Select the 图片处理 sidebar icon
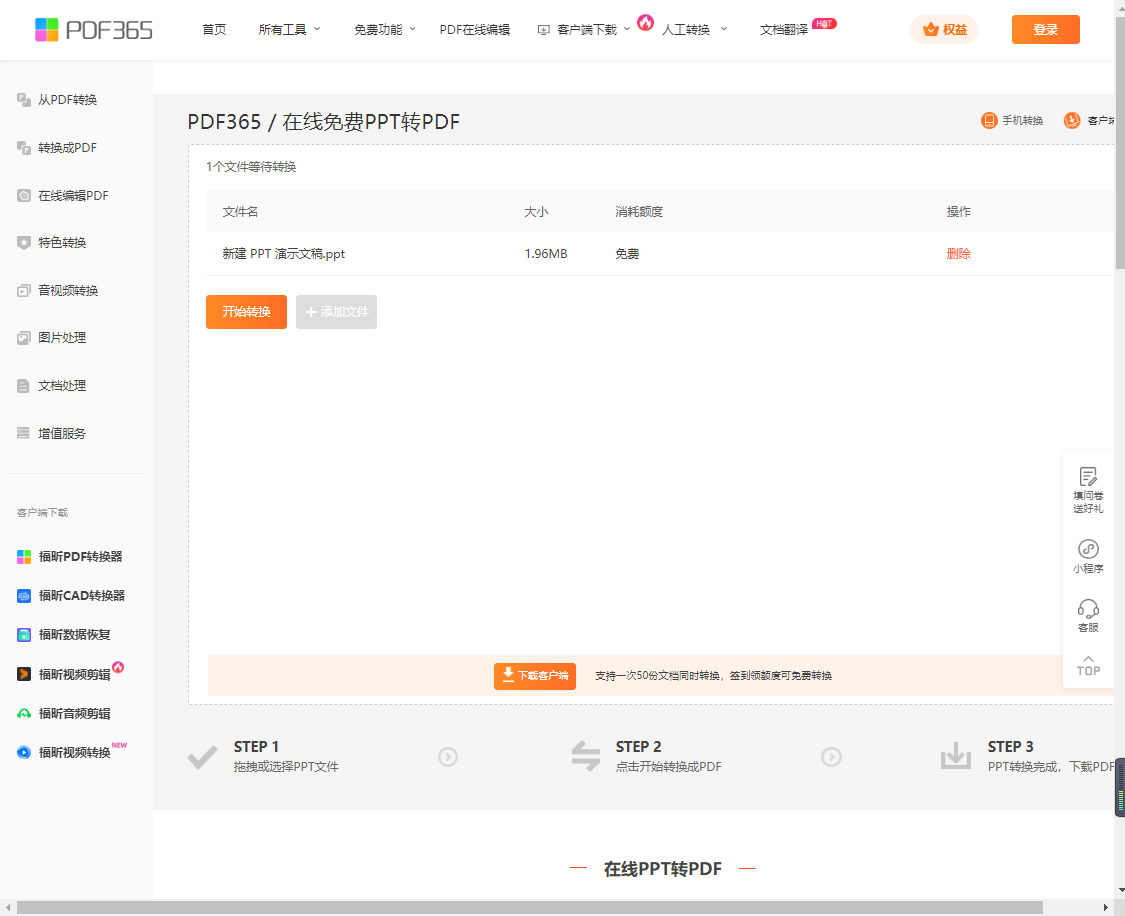Screen dimensions: 1125x916 pos(24,338)
